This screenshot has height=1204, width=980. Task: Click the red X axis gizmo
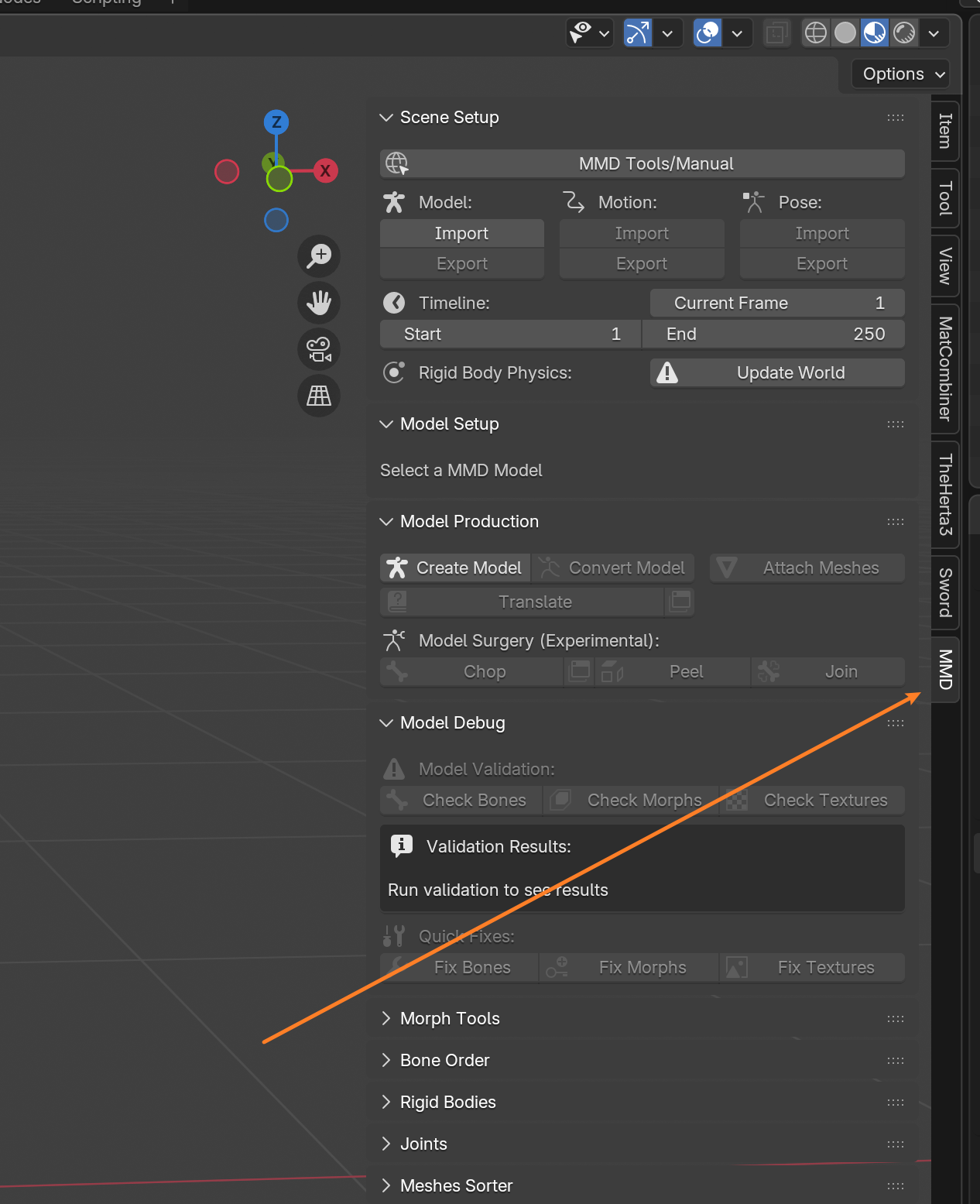point(325,171)
